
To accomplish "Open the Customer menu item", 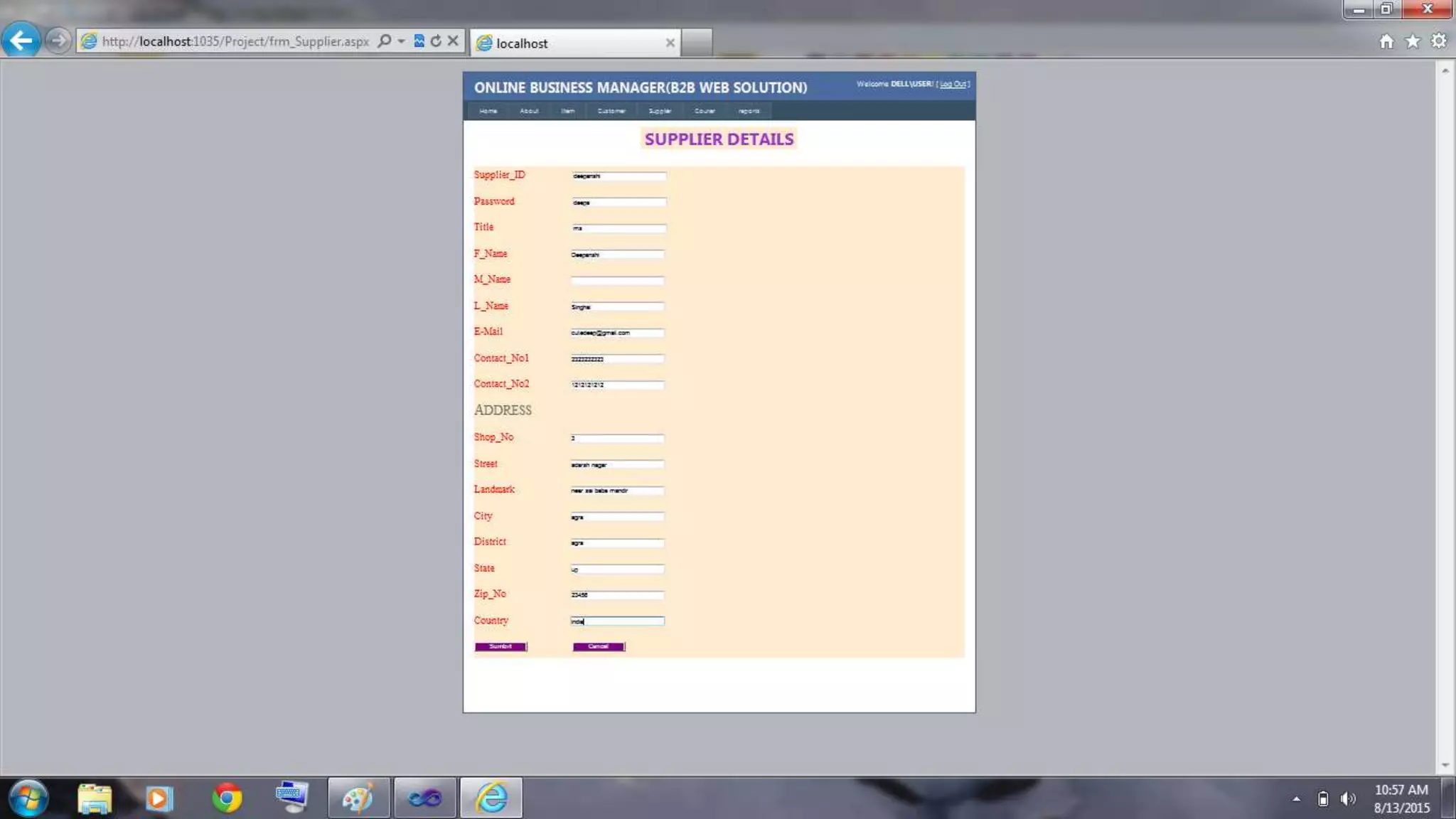I will point(611,111).
